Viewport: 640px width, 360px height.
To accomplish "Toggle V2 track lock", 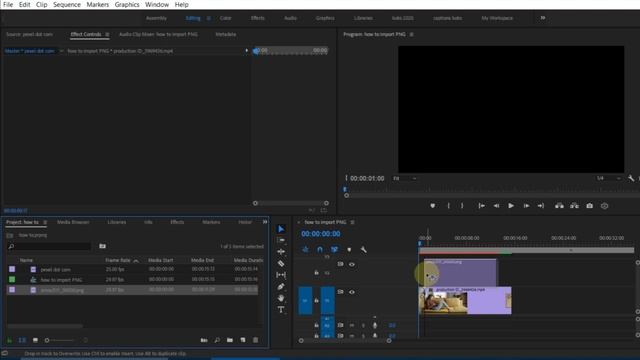I will pos(316,272).
